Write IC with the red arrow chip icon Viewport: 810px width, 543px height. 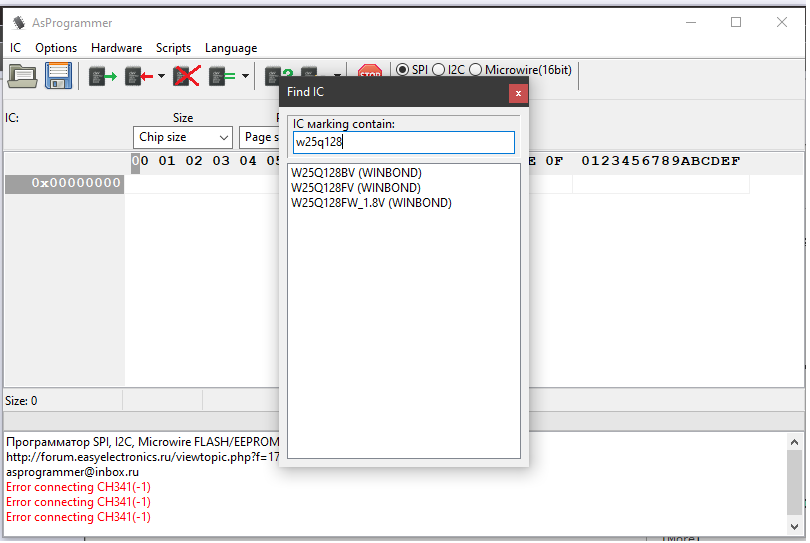[138, 76]
